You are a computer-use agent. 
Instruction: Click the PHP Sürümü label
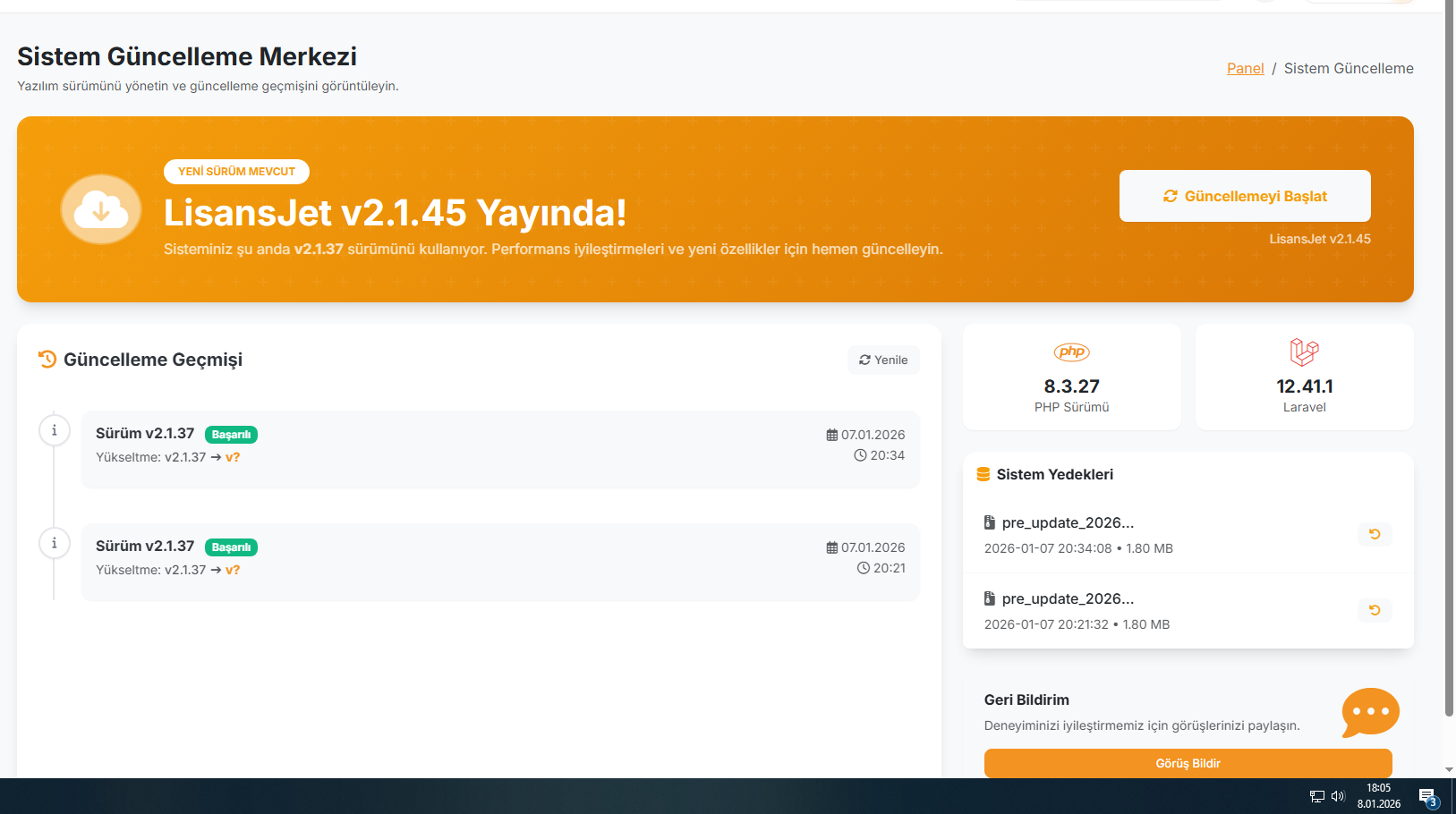point(1072,407)
